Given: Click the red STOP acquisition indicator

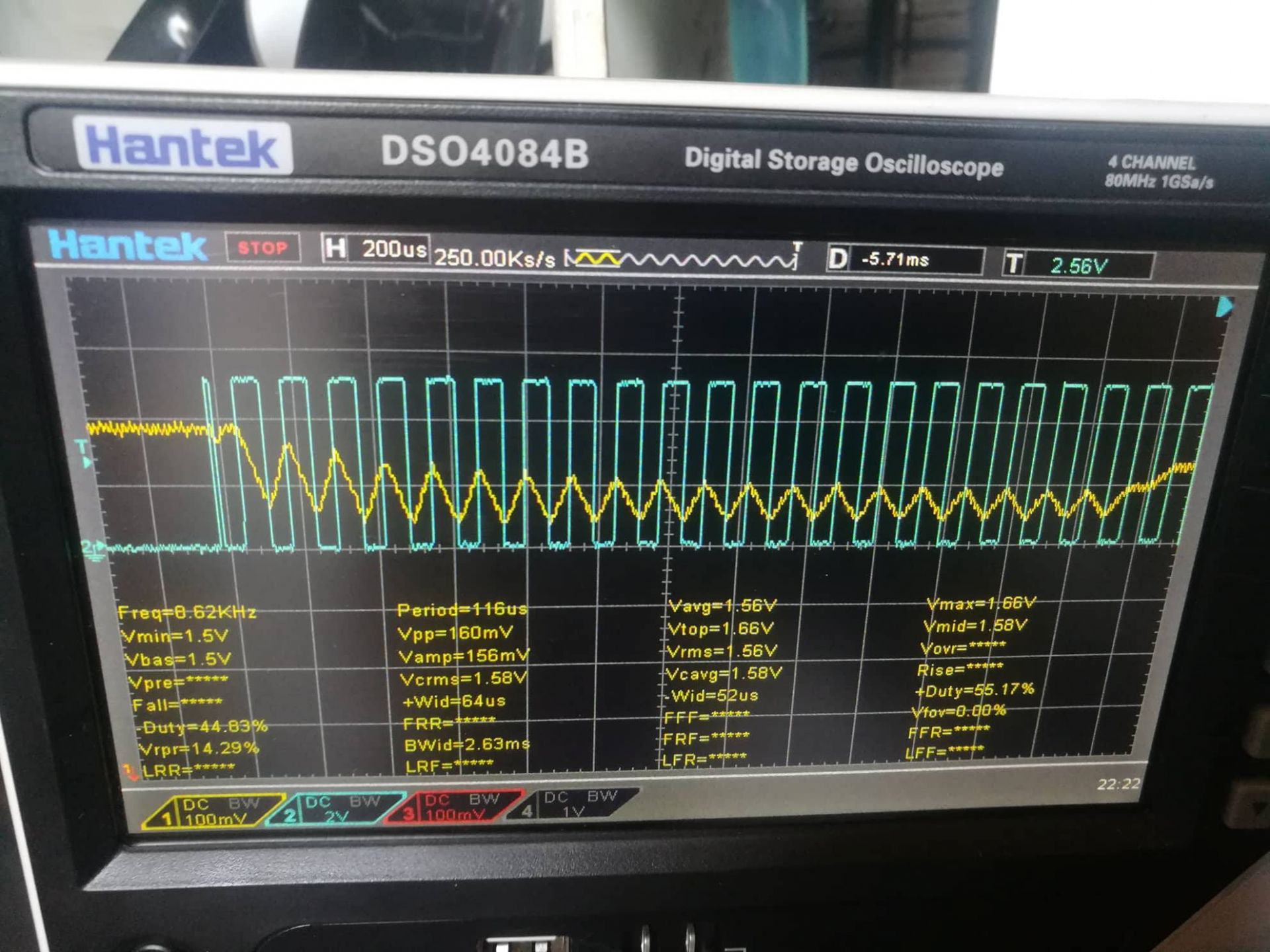Looking at the screenshot, I should pyautogui.click(x=263, y=248).
